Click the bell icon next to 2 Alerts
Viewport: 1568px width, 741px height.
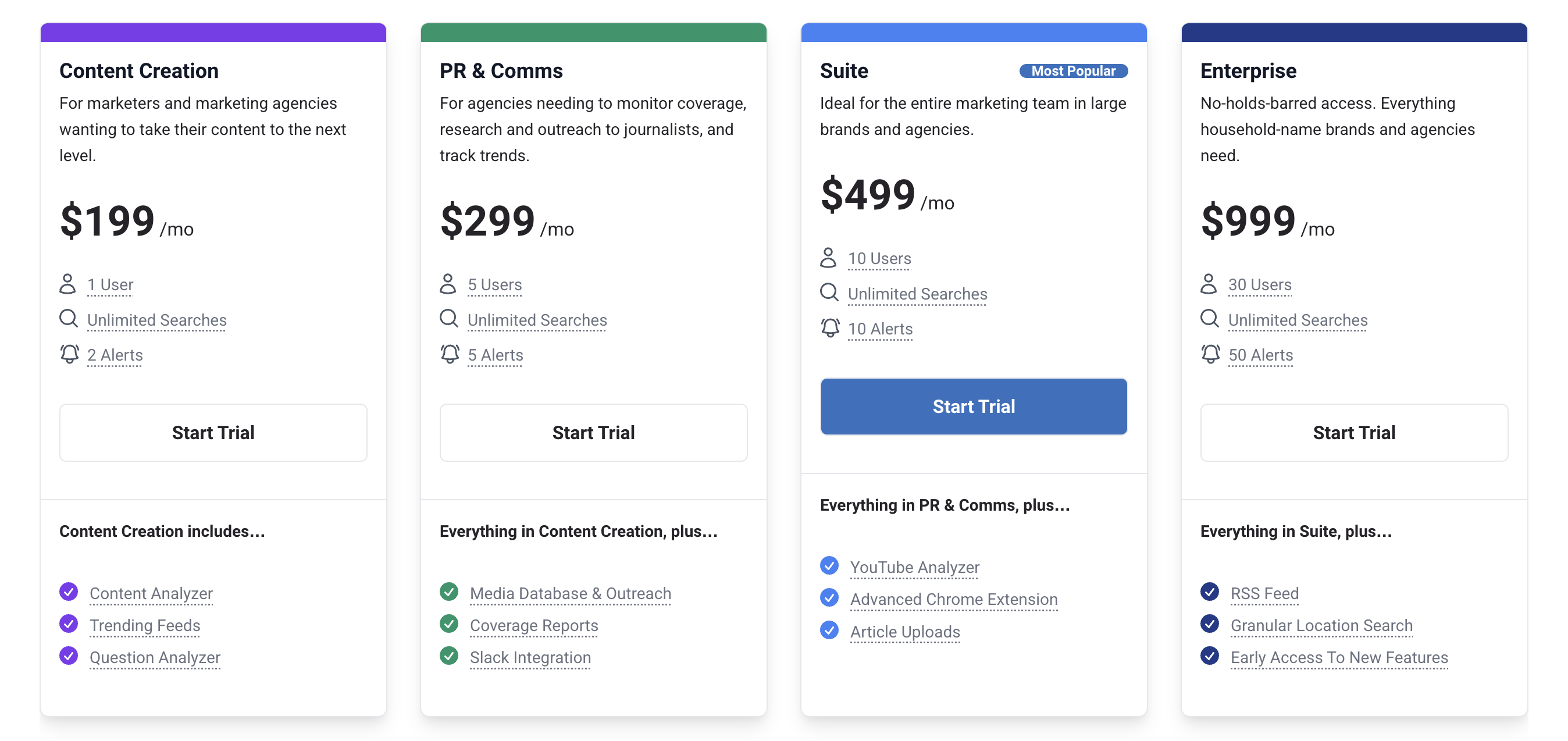coord(69,354)
